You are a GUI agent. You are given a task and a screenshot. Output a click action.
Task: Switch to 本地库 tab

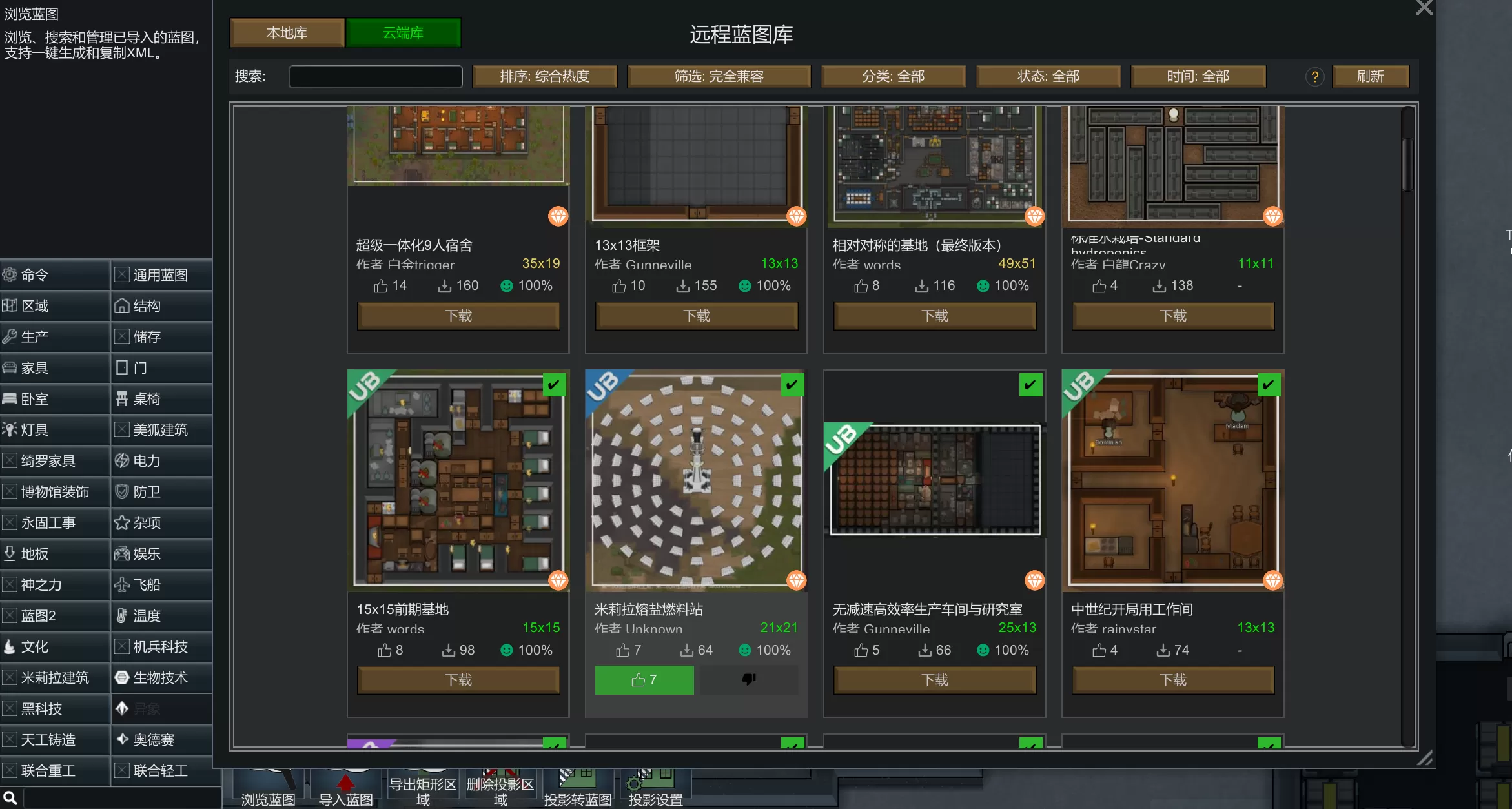(287, 33)
